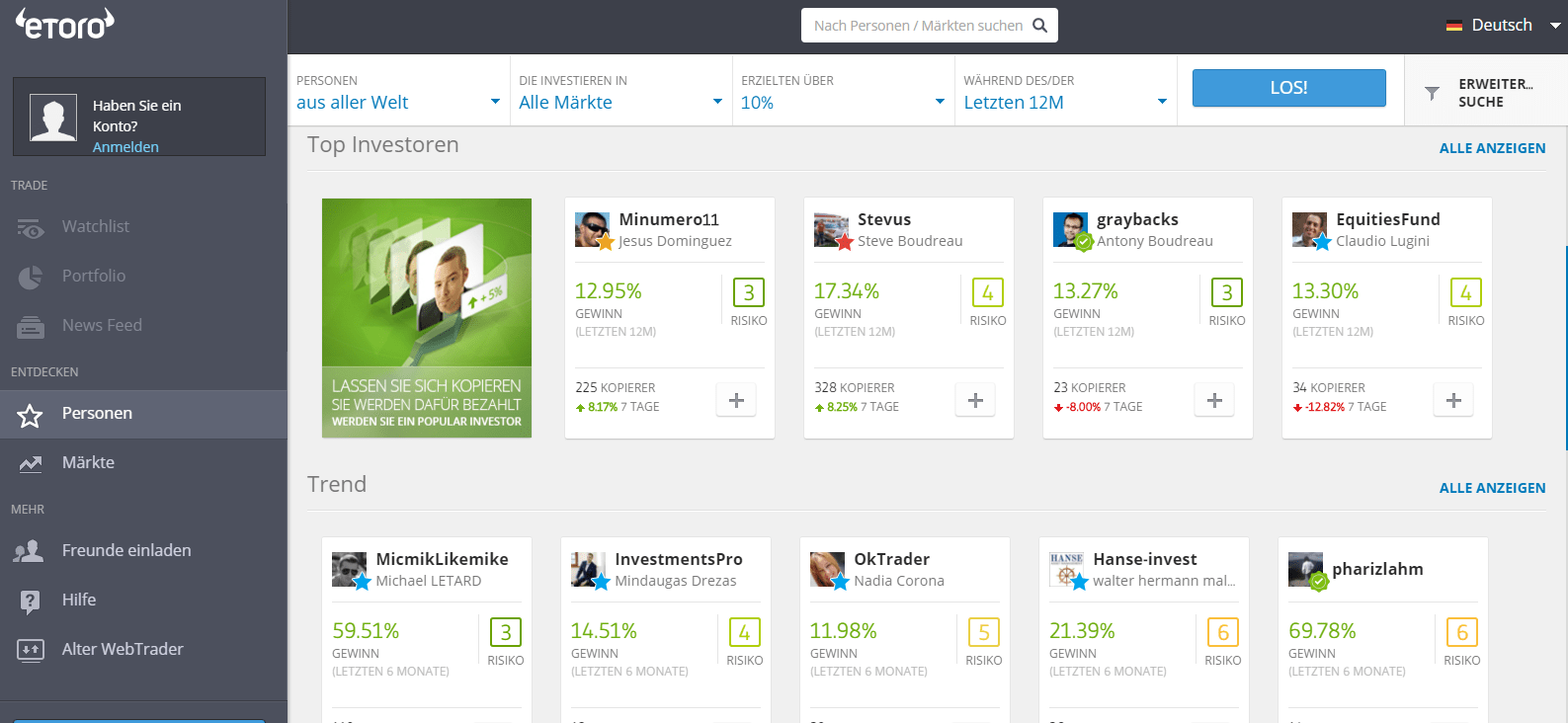The width and height of the screenshot is (1568, 723).
Task: Click Stevus risk score 4 badge
Action: tap(988, 292)
